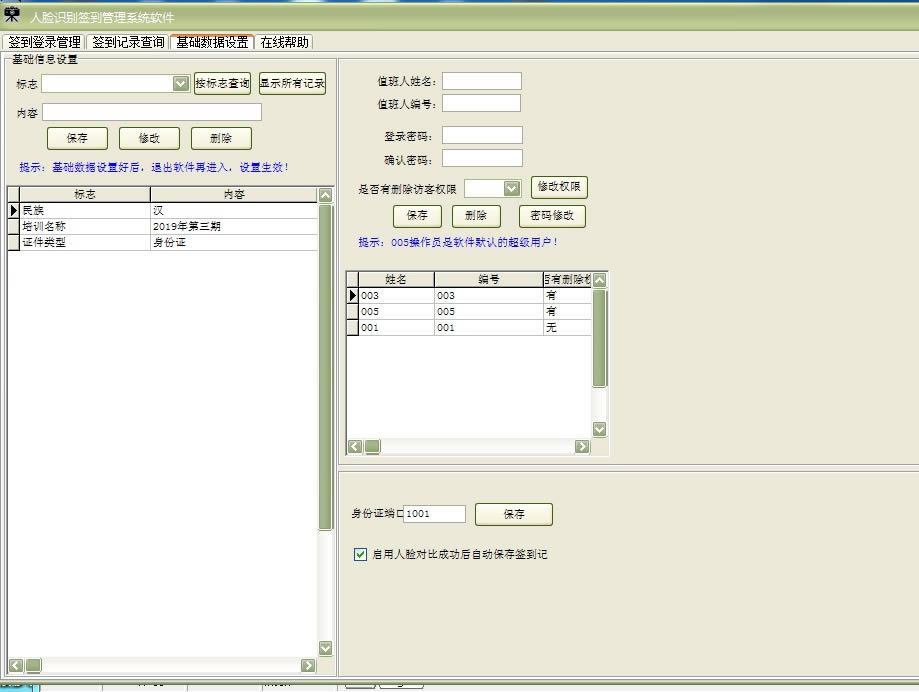Focus the 值班人姓名 input field

pyautogui.click(x=481, y=81)
